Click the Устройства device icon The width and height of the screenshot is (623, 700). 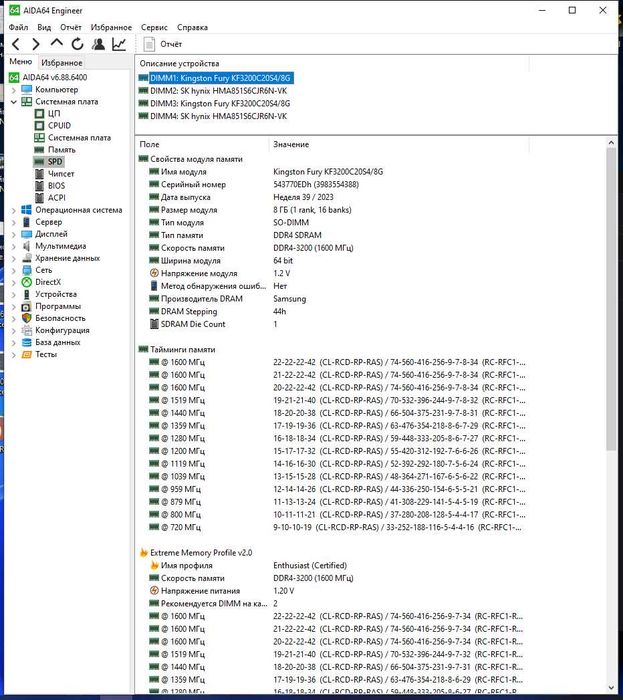click(x=27, y=294)
